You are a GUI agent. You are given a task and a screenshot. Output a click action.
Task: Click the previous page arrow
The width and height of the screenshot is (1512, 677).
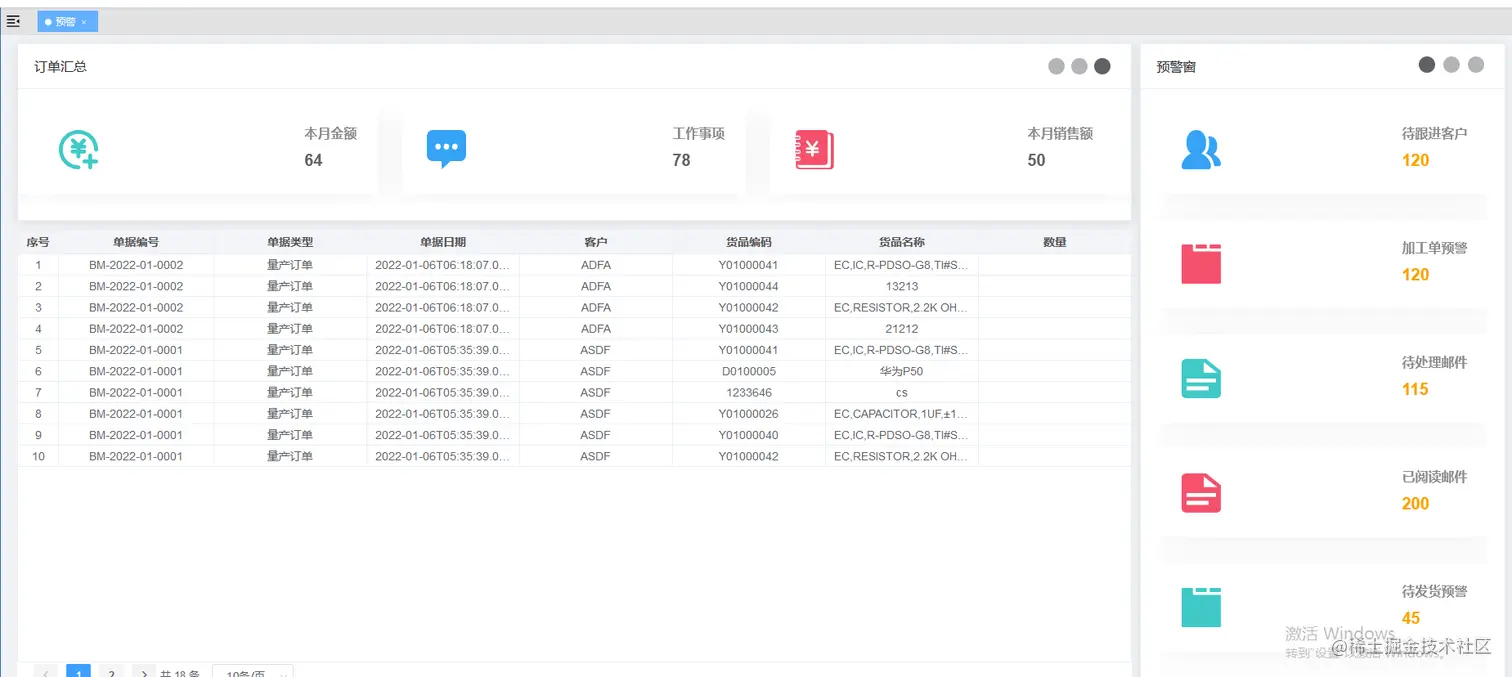click(x=46, y=672)
